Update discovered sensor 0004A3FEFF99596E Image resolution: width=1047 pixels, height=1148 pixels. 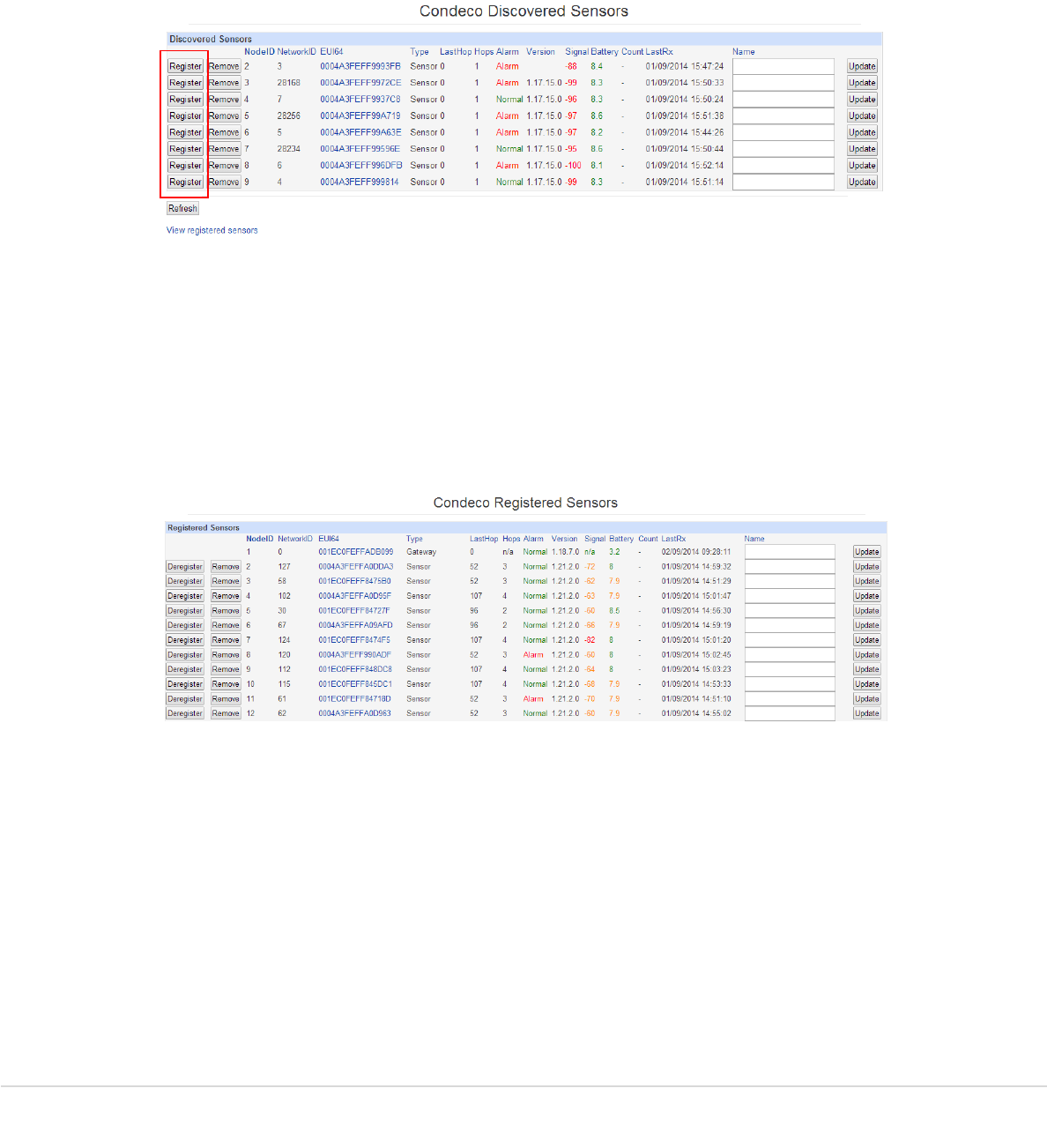tap(863, 149)
